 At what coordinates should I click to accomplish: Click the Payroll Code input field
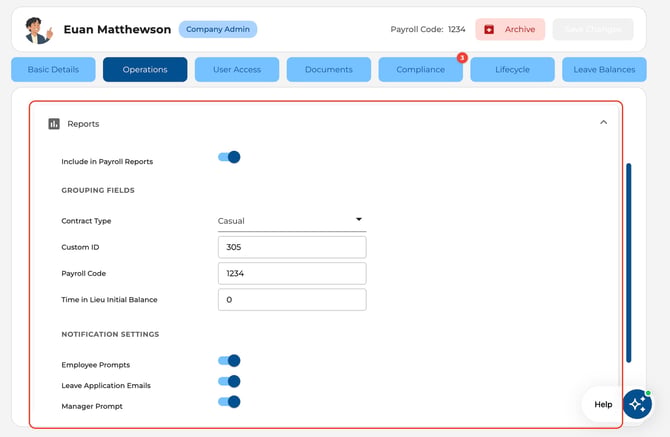(292, 273)
